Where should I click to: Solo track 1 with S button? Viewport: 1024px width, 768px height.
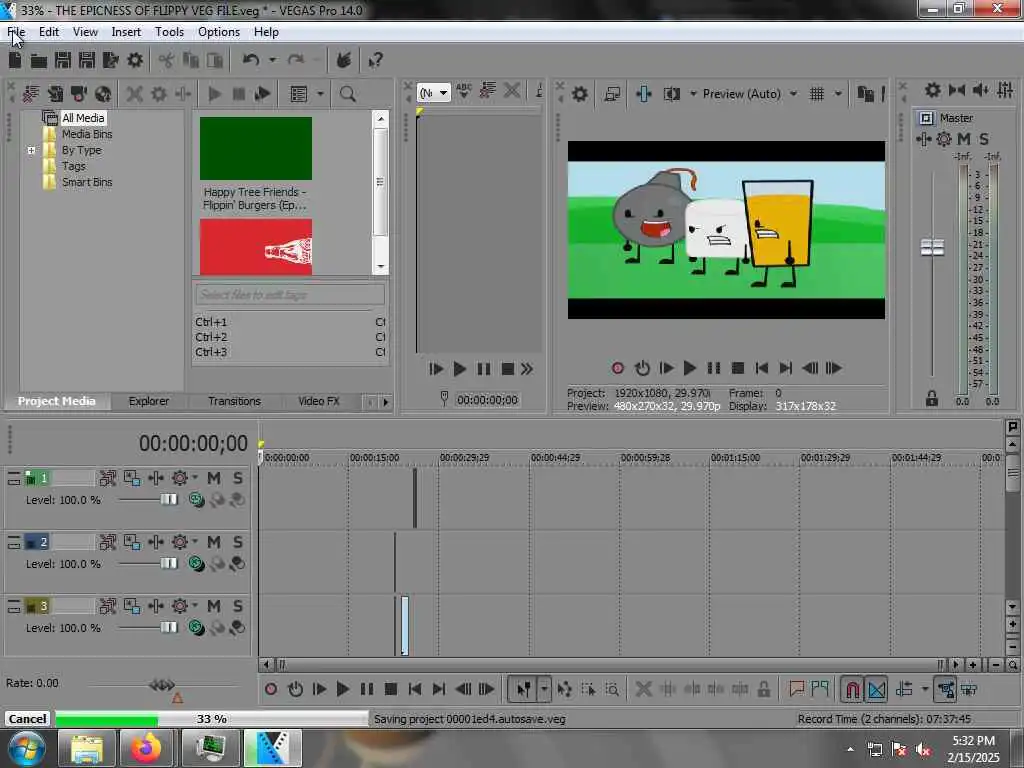tap(238, 478)
